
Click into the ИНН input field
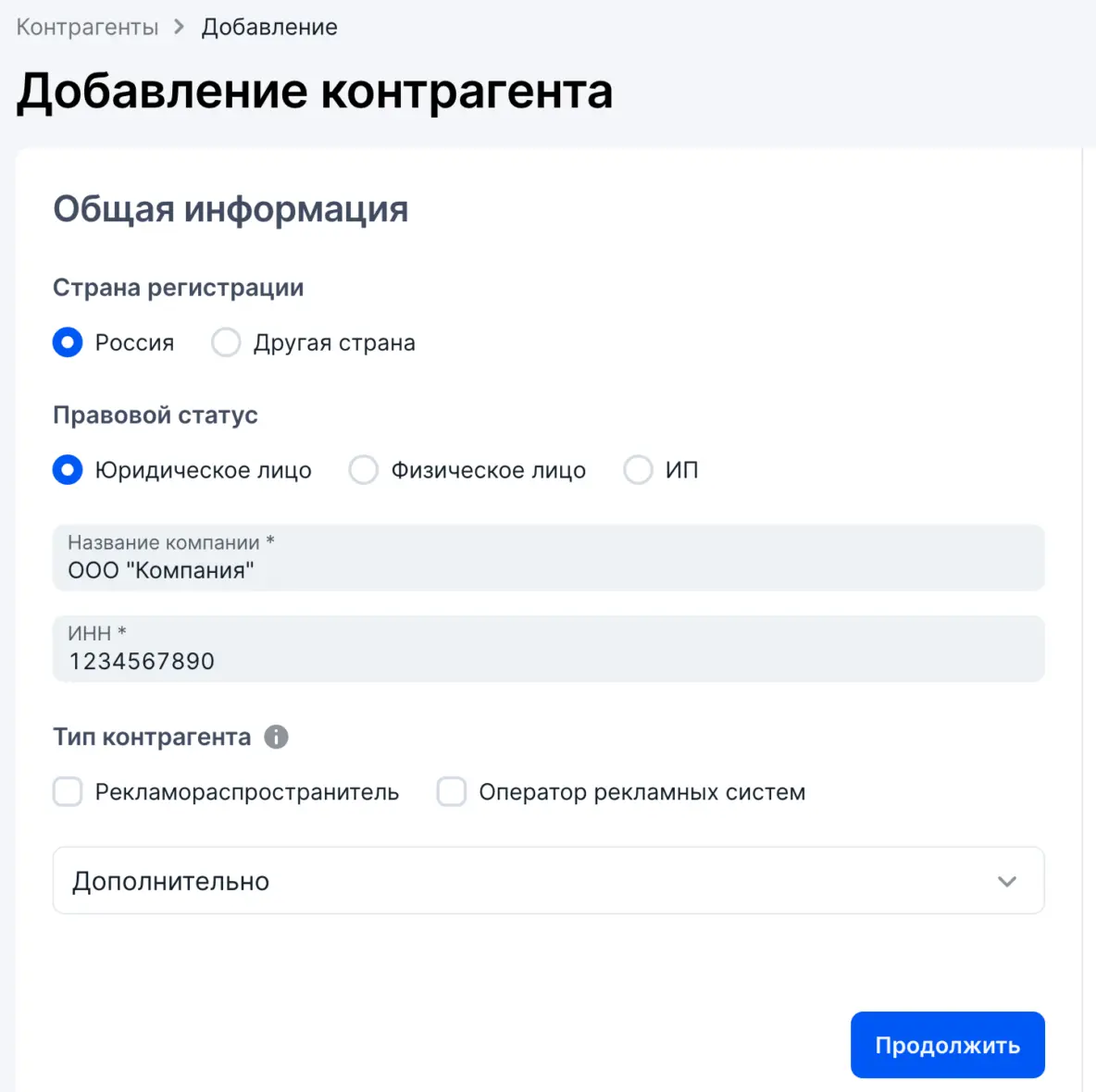548,650
